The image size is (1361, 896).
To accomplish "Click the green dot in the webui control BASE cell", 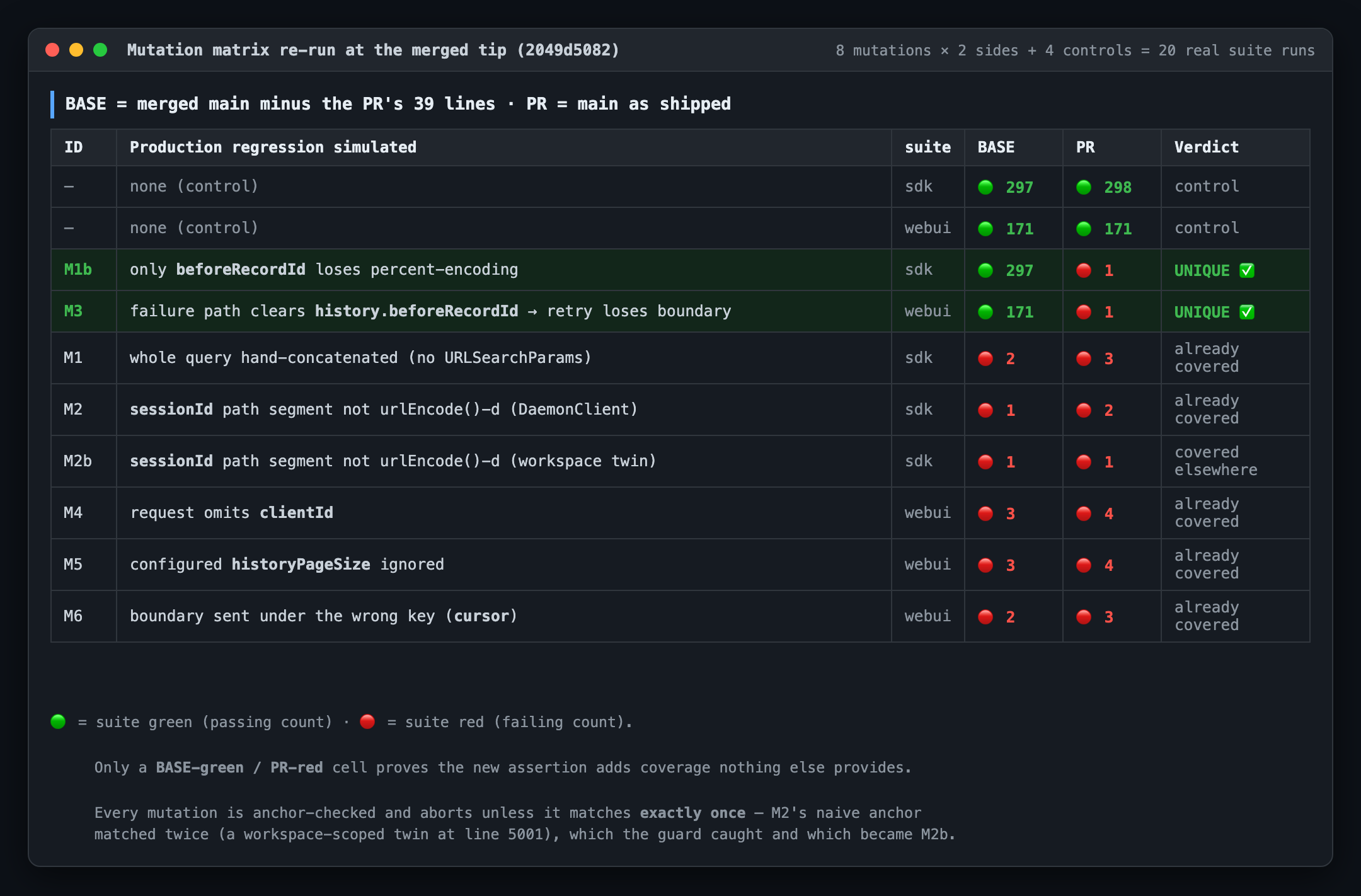I will coord(985,229).
